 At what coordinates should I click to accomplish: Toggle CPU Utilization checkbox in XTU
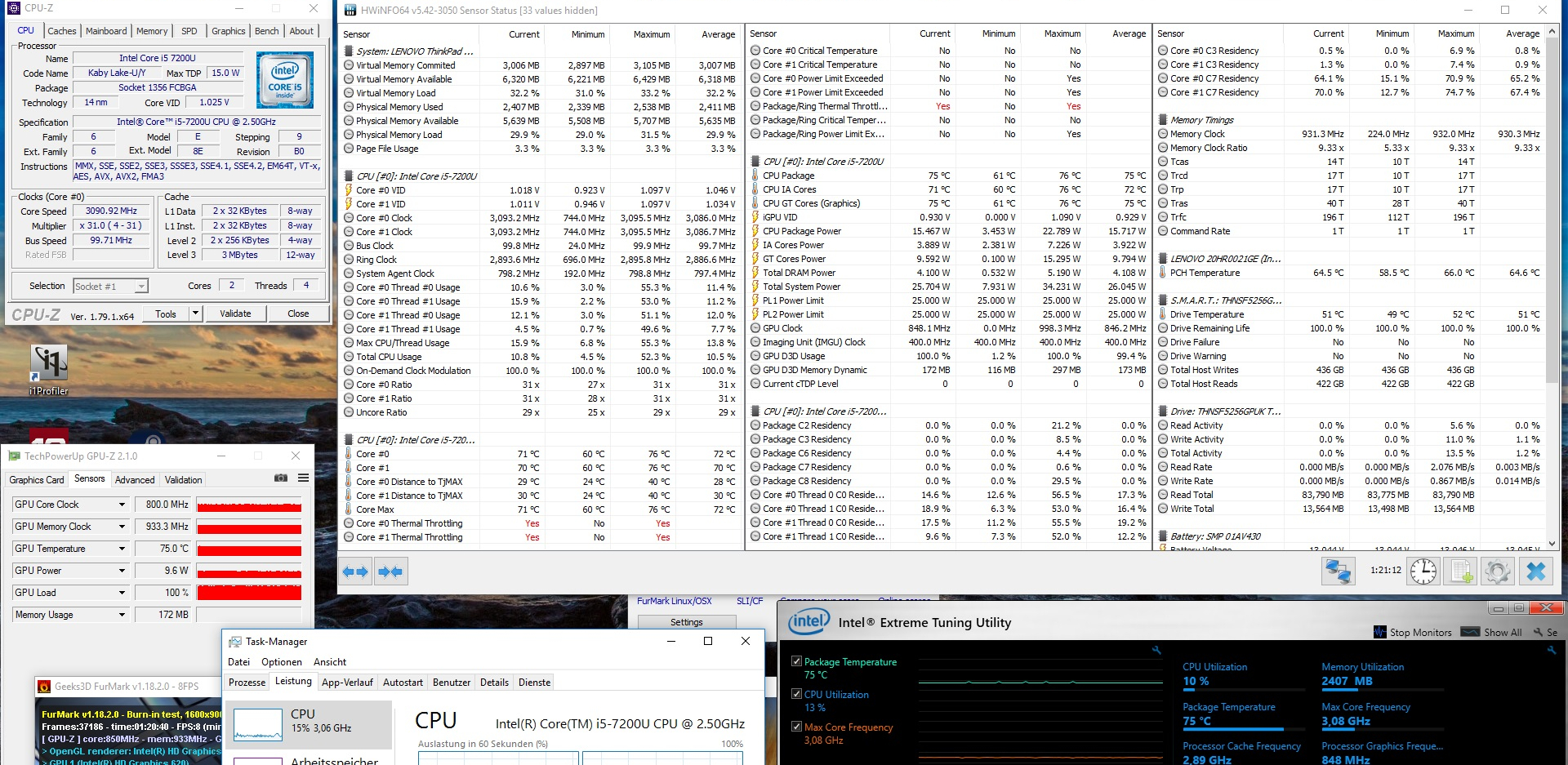pos(796,694)
